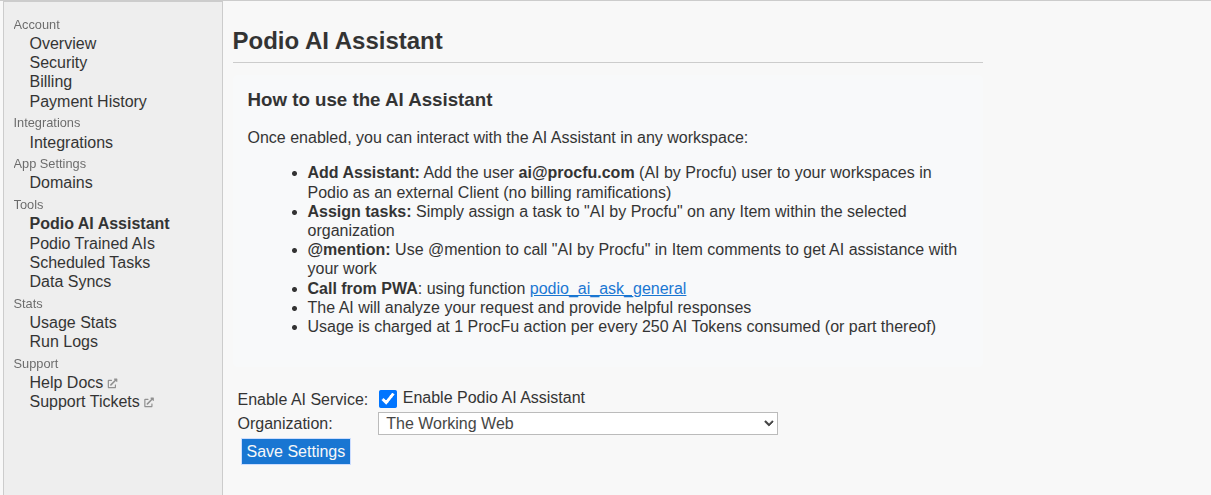1211x495 pixels.
Task: Open Run Logs page
Action: pos(64,342)
